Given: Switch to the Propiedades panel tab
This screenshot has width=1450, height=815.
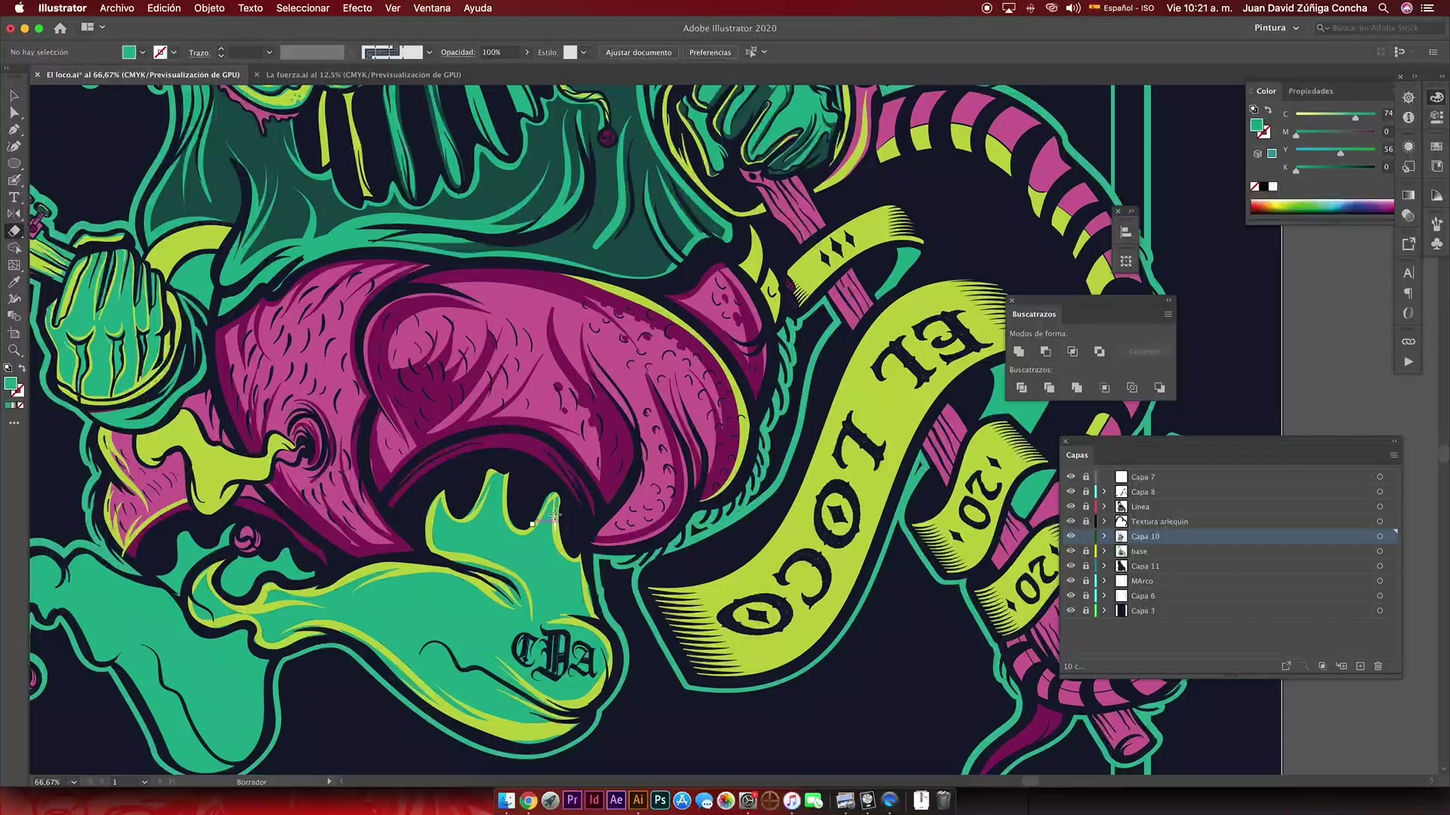Looking at the screenshot, I should point(1310,91).
